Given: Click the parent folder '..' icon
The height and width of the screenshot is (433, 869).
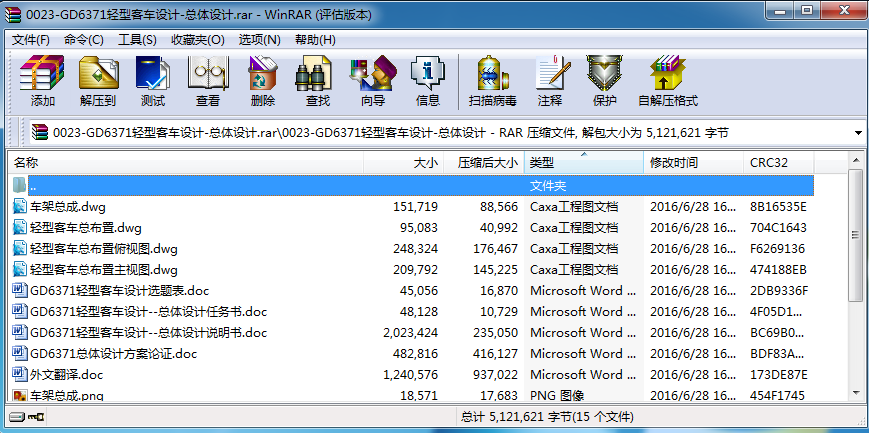Looking at the screenshot, I should pyautogui.click(x=19, y=185).
